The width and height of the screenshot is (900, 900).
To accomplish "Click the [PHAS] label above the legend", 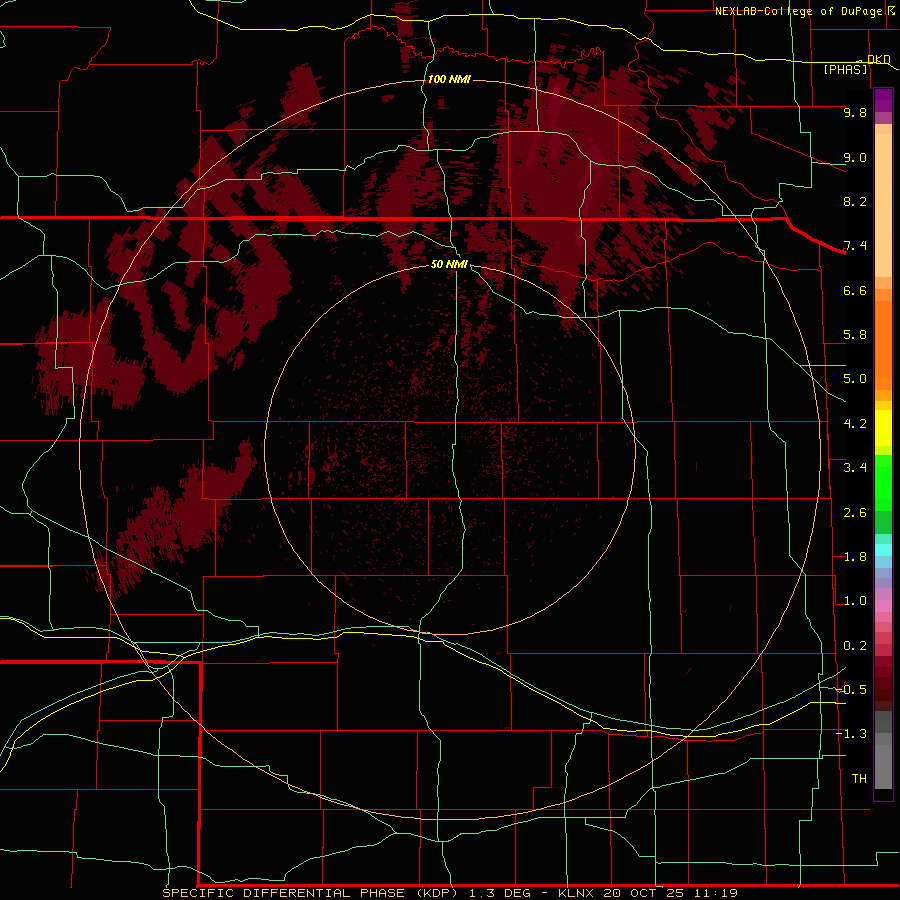I will [845, 69].
